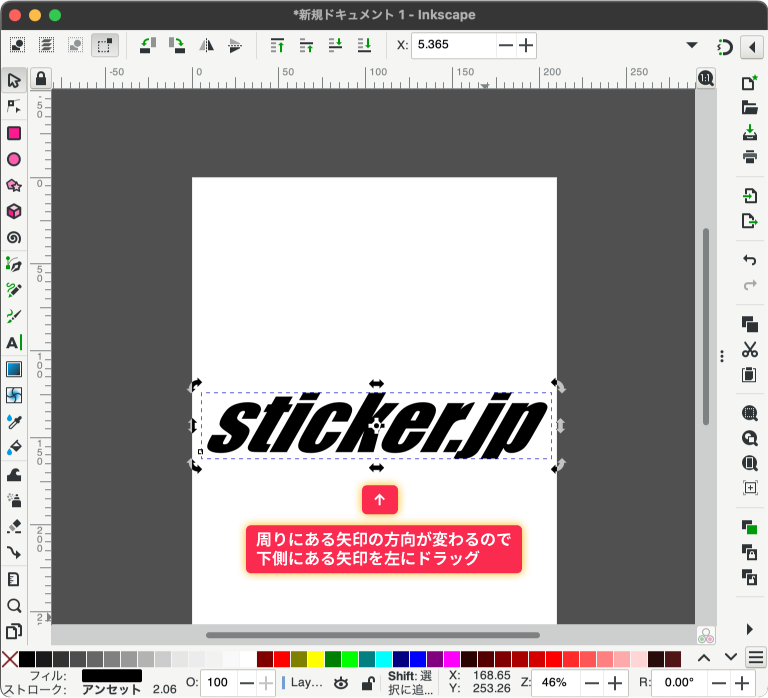Select the Rectangle tool

pyautogui.click(x=14, y=133)
